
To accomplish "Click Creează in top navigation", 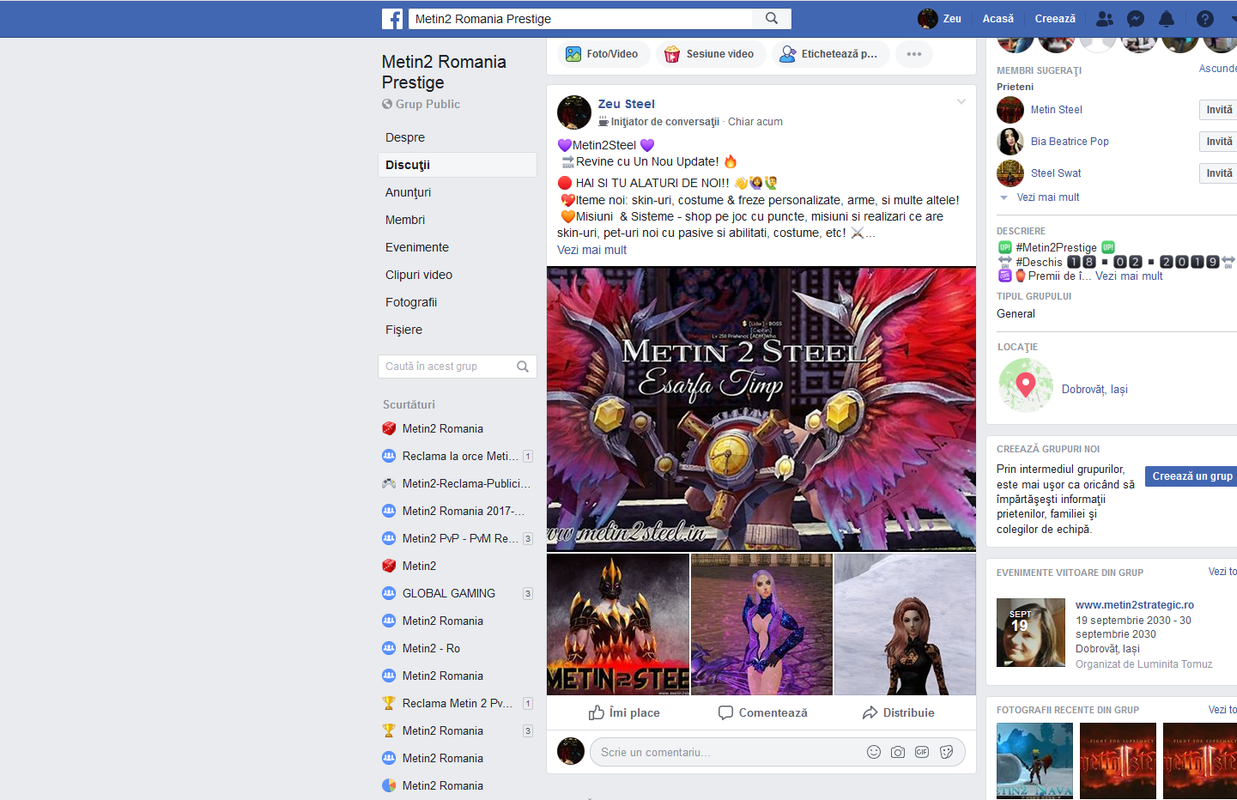I will (1055, 19).
